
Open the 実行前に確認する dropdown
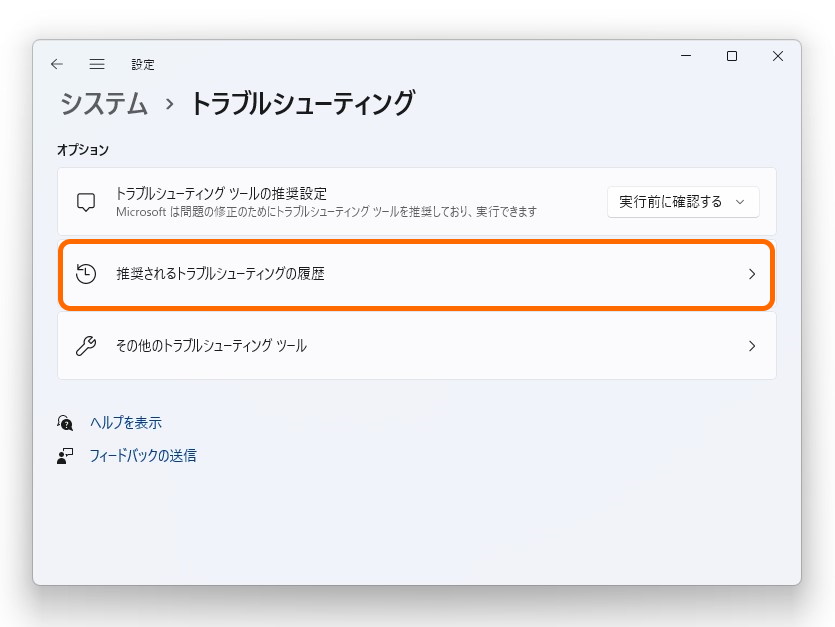670,202
